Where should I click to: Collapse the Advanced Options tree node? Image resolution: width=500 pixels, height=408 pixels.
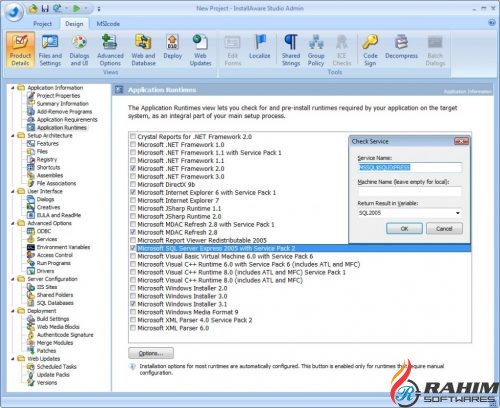tap(13, 223)
